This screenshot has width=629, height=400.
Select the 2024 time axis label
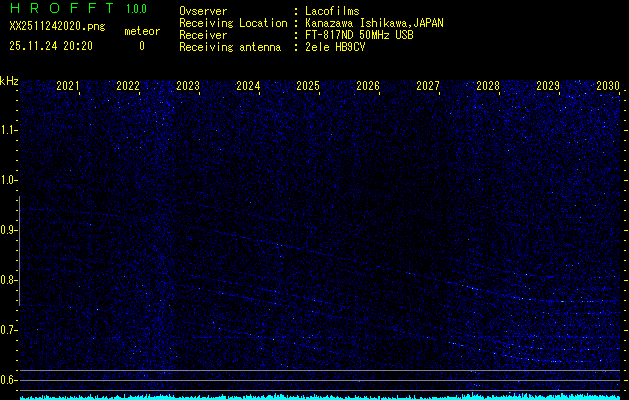[x=248, y=87]
